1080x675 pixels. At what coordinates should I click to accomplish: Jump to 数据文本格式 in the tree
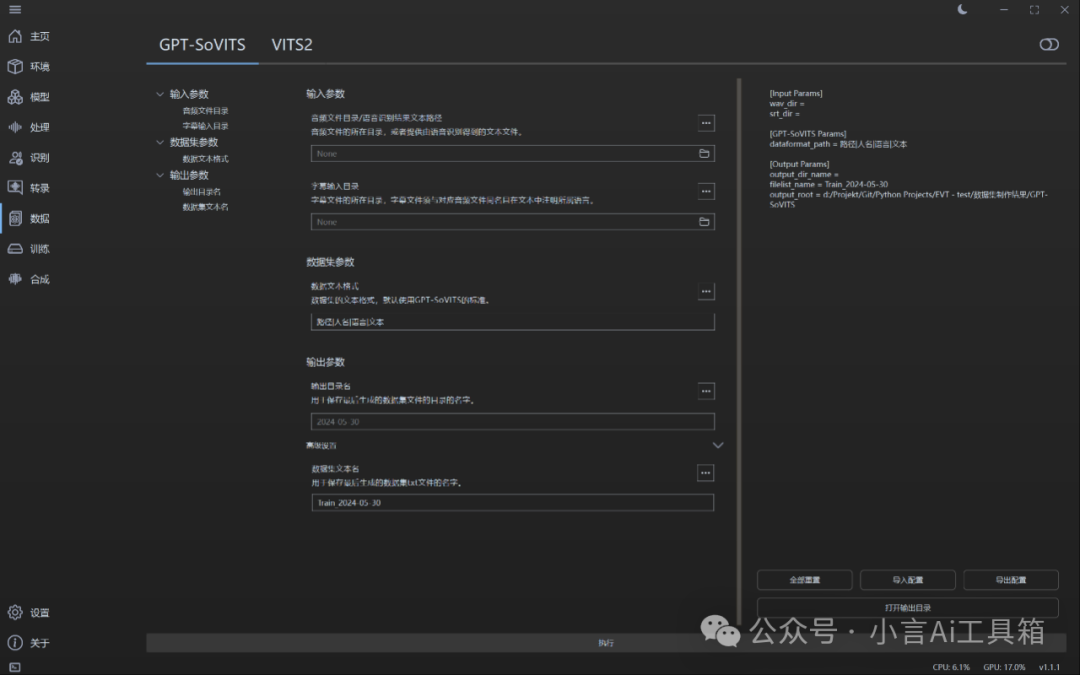[x=205, y=159]
